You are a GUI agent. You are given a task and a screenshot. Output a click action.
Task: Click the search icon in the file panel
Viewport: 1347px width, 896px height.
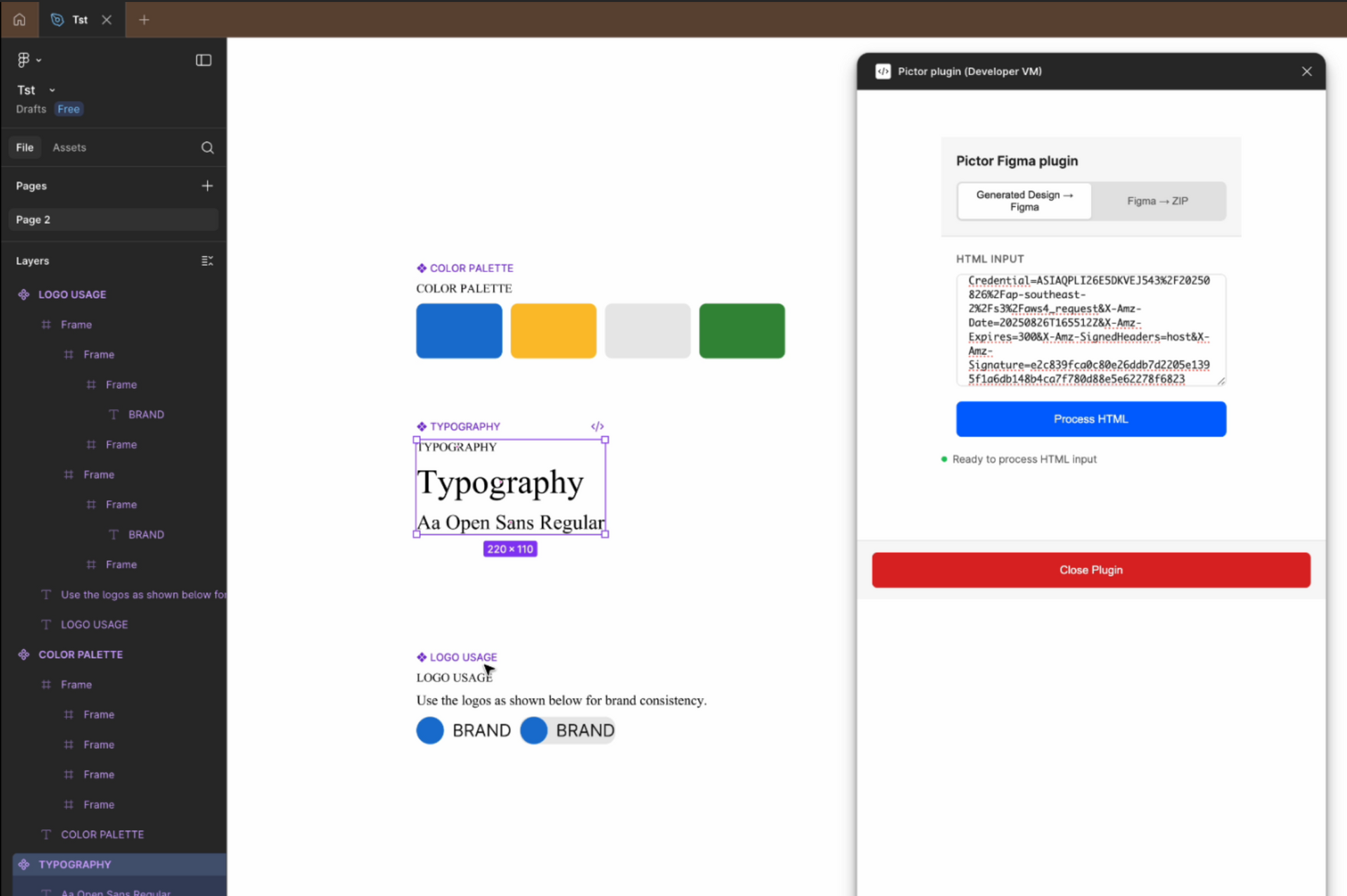click(207, 147)
